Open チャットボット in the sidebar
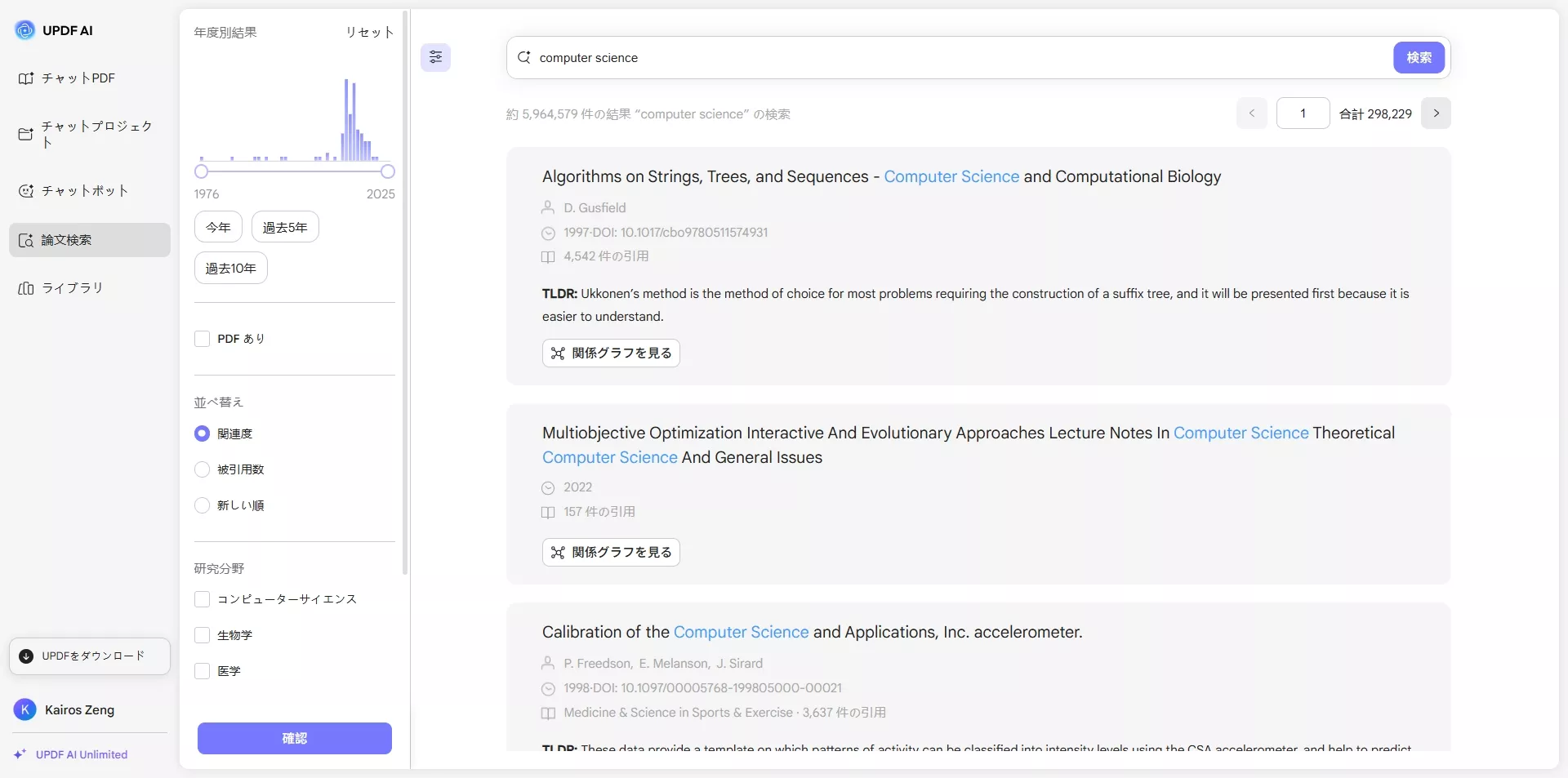1568x778 pixels. 90,191
